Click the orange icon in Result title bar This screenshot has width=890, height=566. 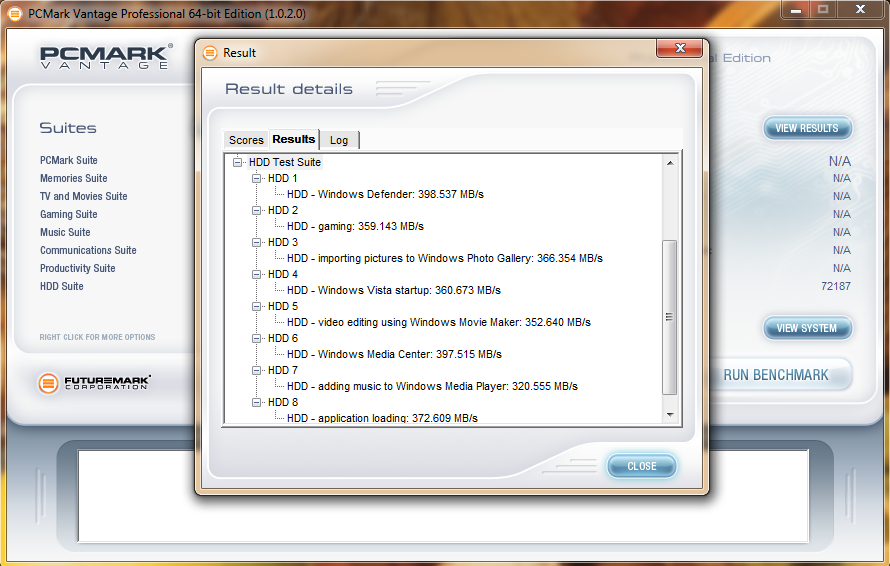click(x=210, y=53)
